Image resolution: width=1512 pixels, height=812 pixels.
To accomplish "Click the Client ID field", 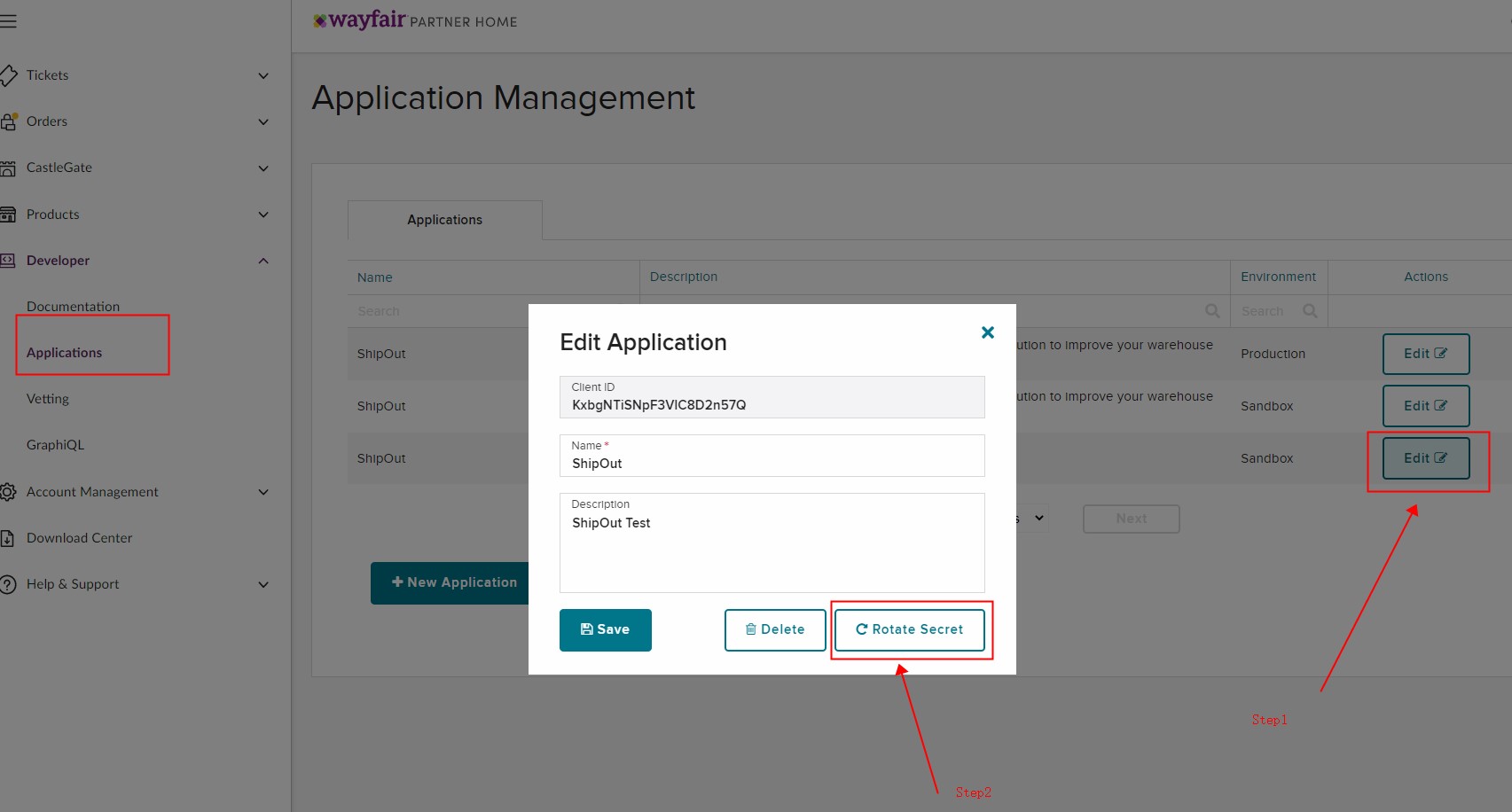I will [x=772, y=397].
